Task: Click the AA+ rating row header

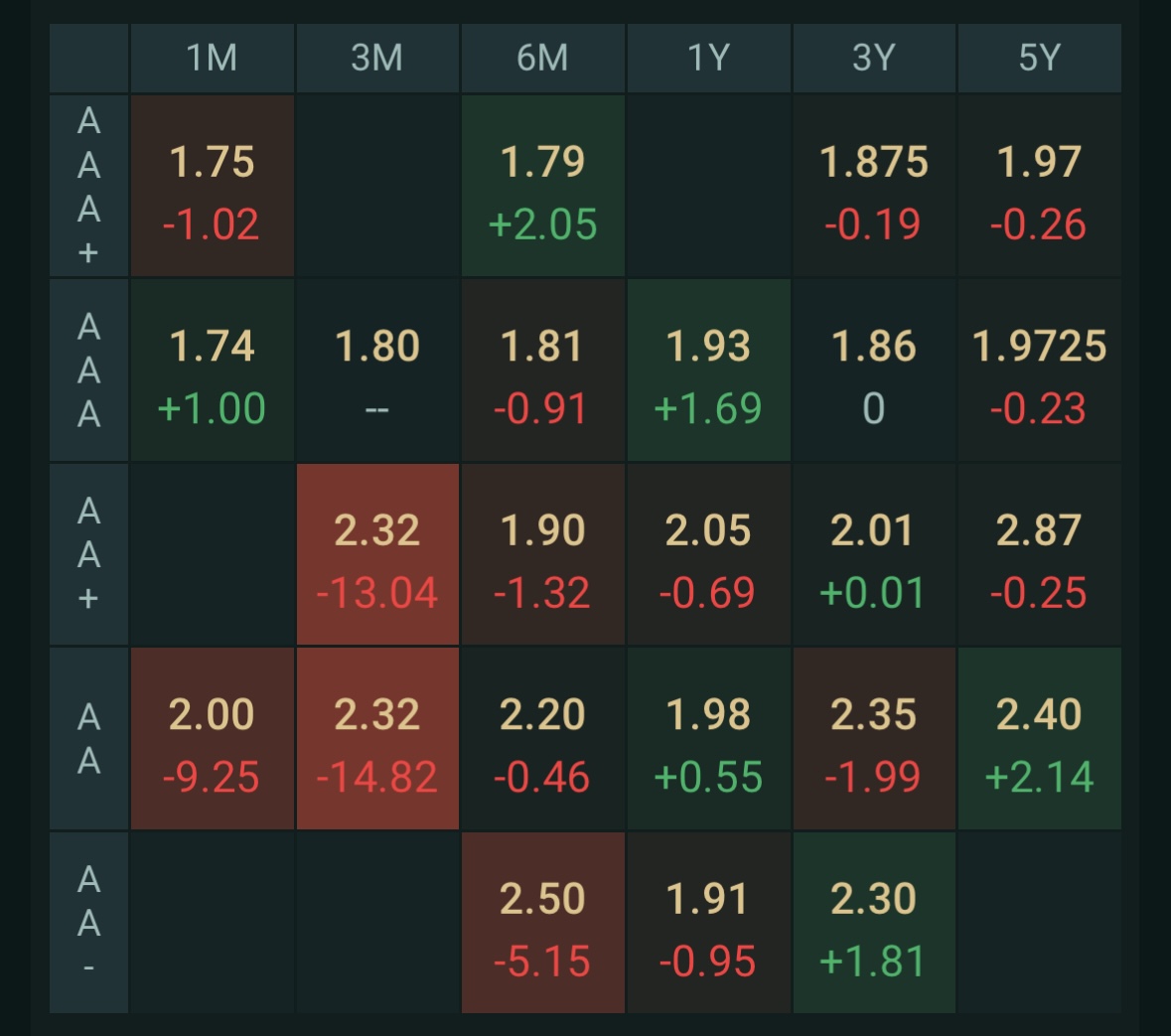Action: pyautogui.click(x=88, y=554)
